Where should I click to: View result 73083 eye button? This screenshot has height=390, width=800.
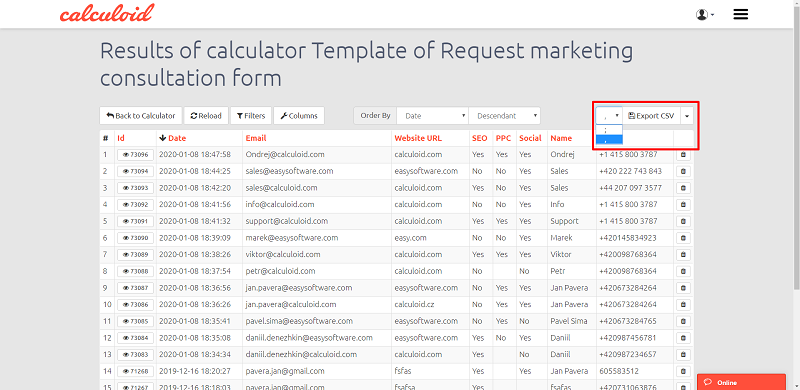(x=135, y=354)
